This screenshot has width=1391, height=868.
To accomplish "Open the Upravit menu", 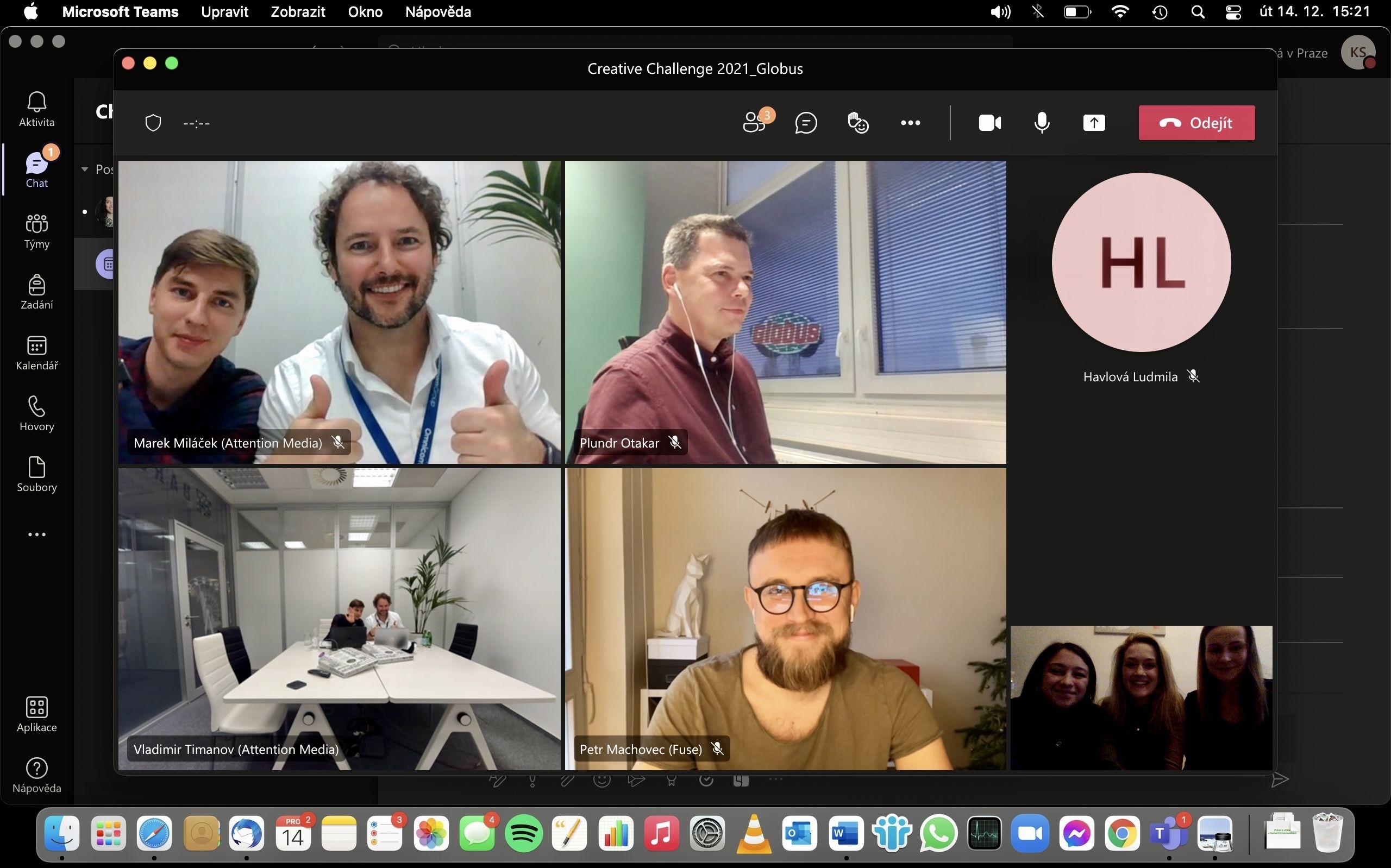I will click(x=224, y=11).
